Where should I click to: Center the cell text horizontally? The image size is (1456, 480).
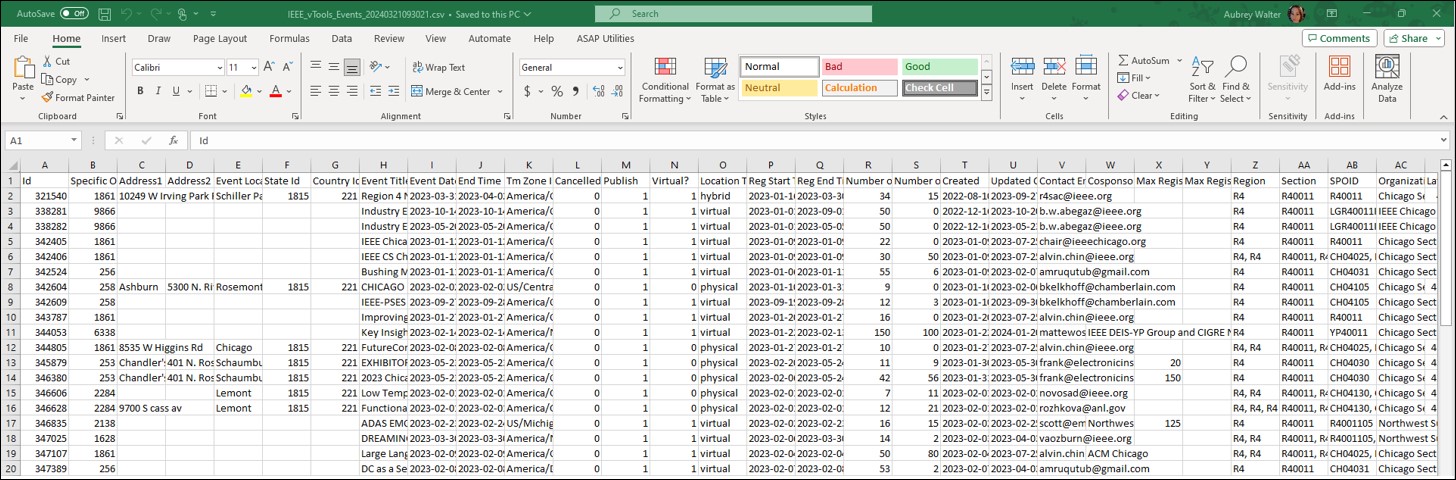tap(334, 91)
